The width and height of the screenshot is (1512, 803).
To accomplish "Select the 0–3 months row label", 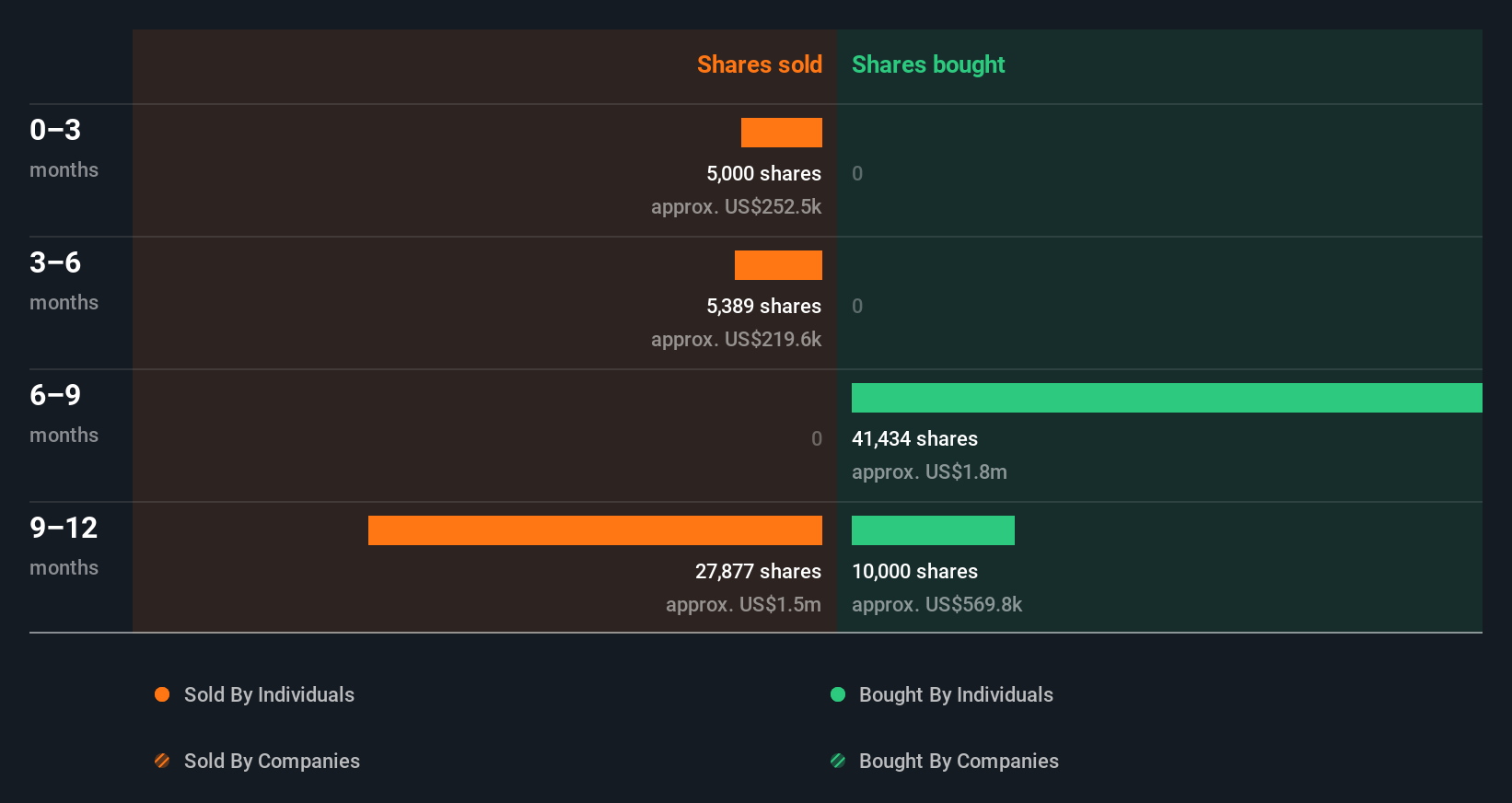I will [64, 147].
